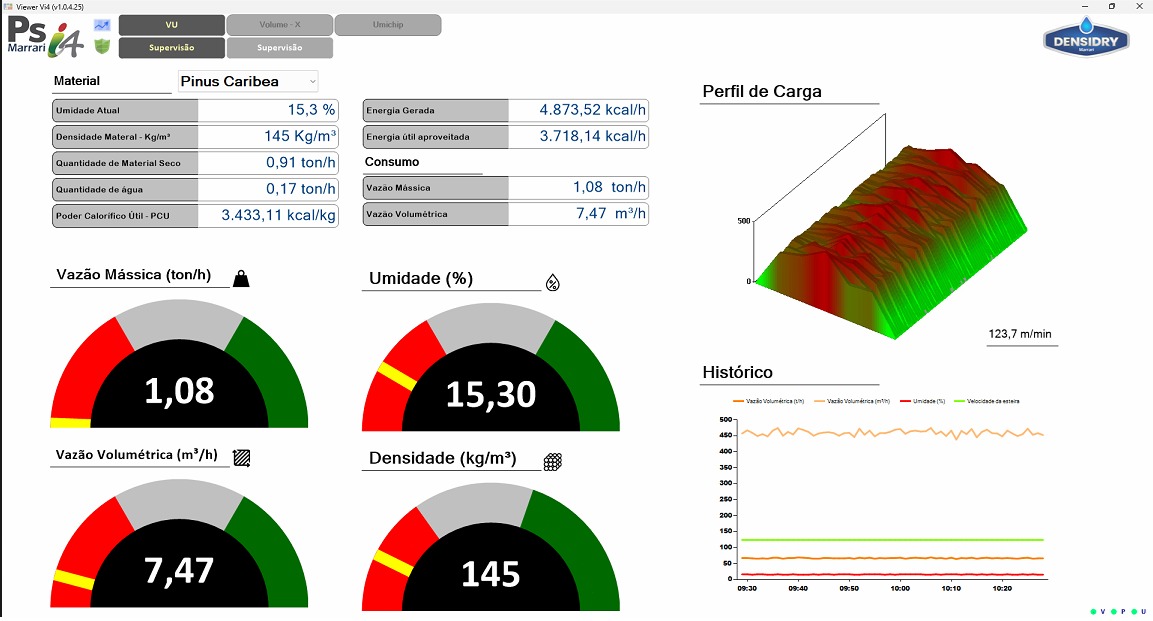Image resolution: width=1153 pixels, height=621 pixels.
Task: Switch to the VU tab
Action: (x=171, y=25)
